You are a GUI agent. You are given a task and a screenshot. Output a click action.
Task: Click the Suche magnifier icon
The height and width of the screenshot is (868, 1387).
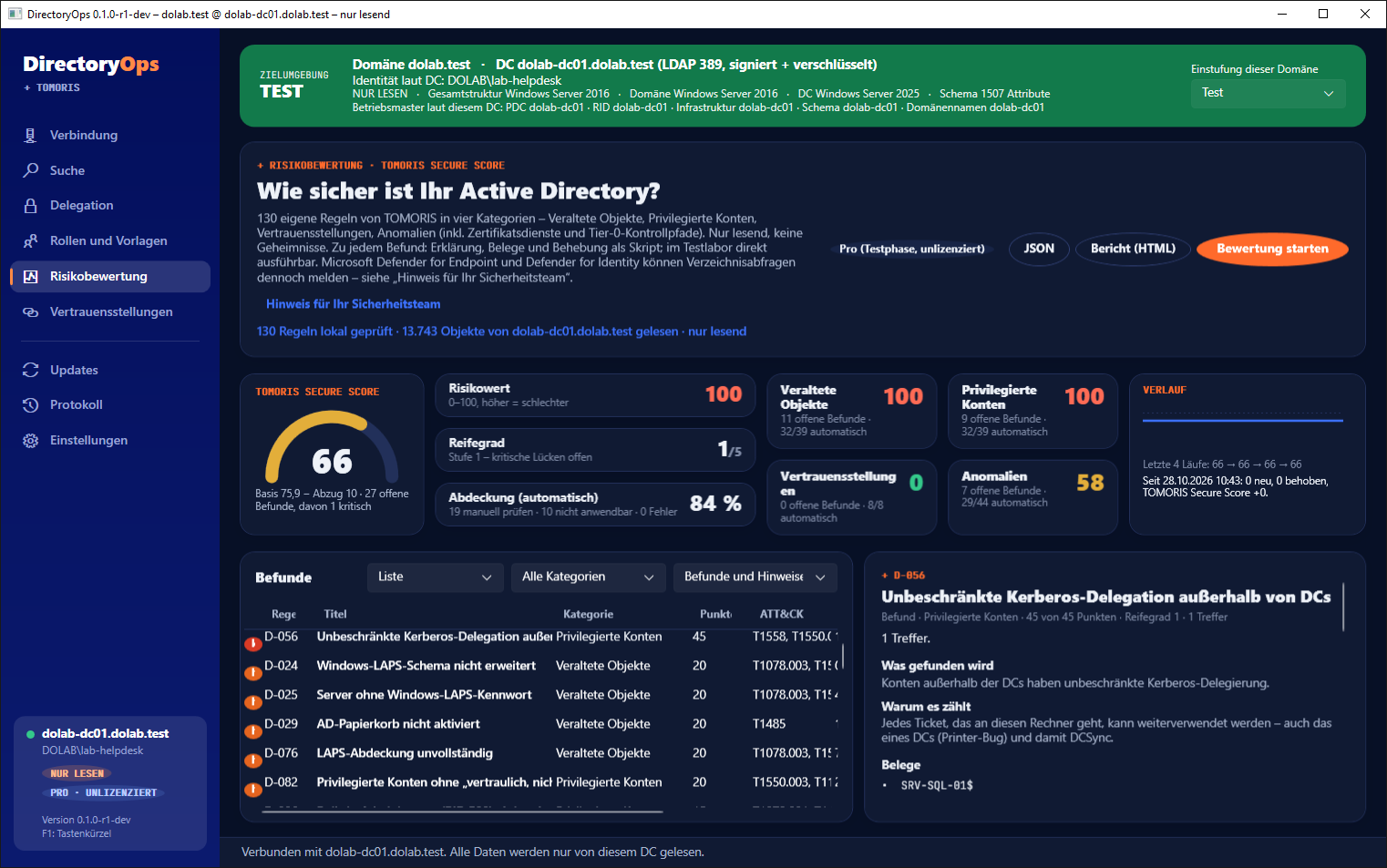tap(31, 170)
